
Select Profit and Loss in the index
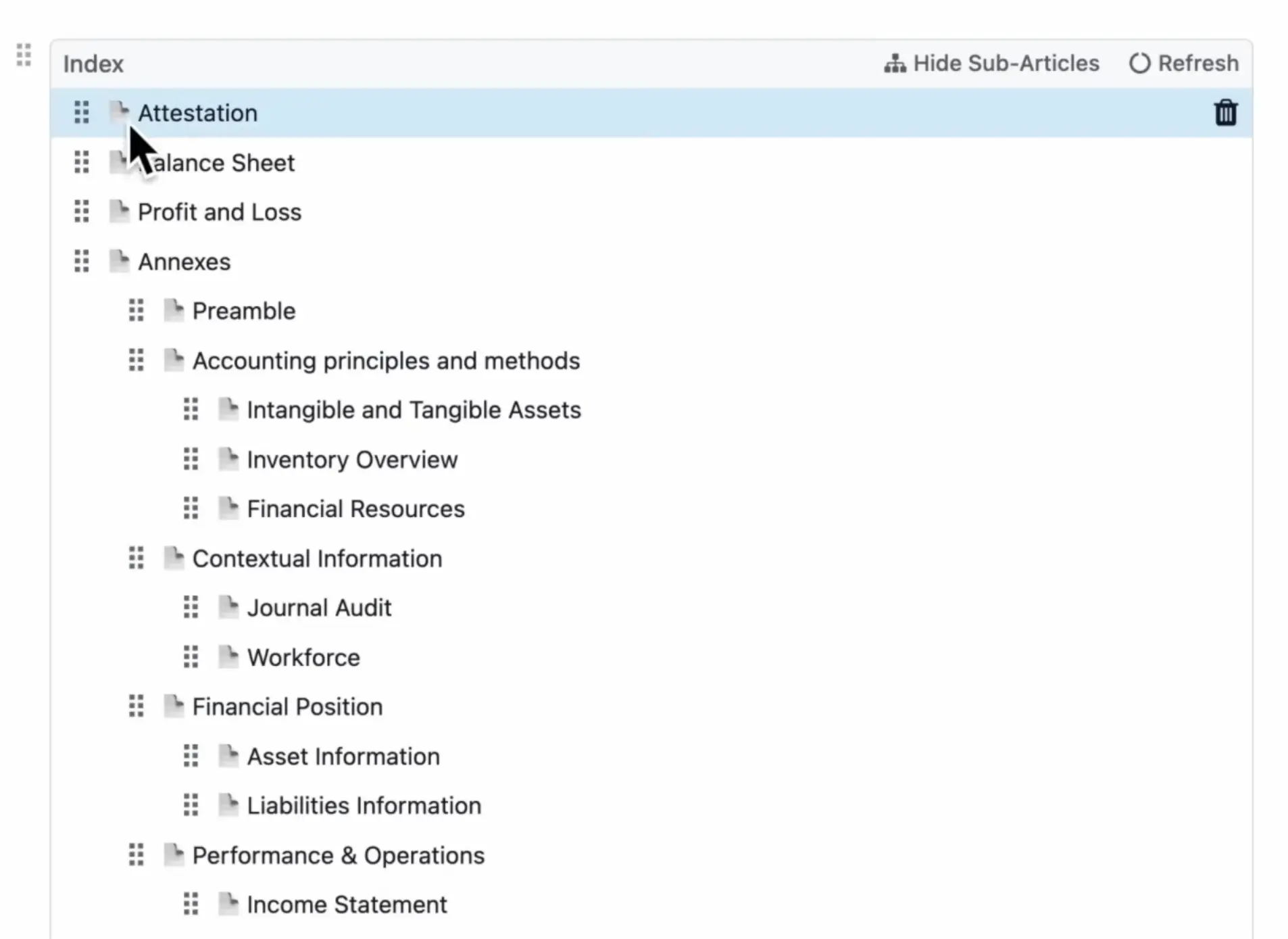[x=220, y=212]
